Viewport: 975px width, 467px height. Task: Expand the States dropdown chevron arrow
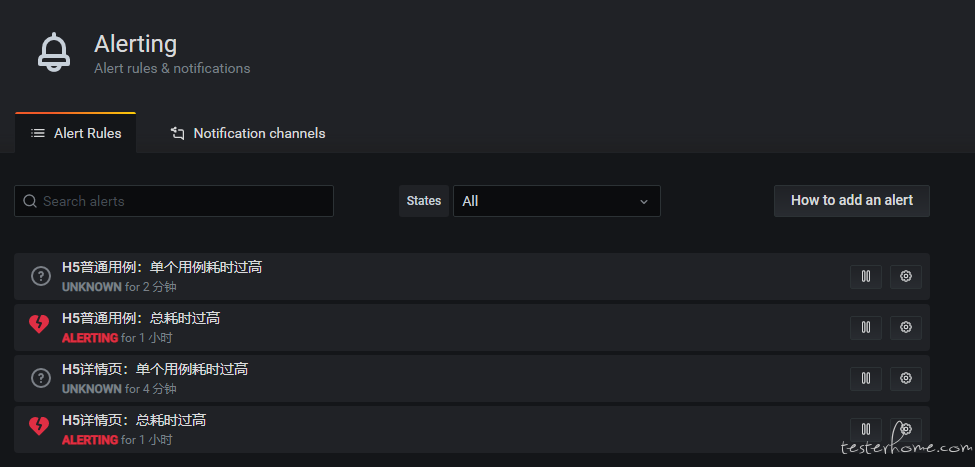tap(644, 201)
